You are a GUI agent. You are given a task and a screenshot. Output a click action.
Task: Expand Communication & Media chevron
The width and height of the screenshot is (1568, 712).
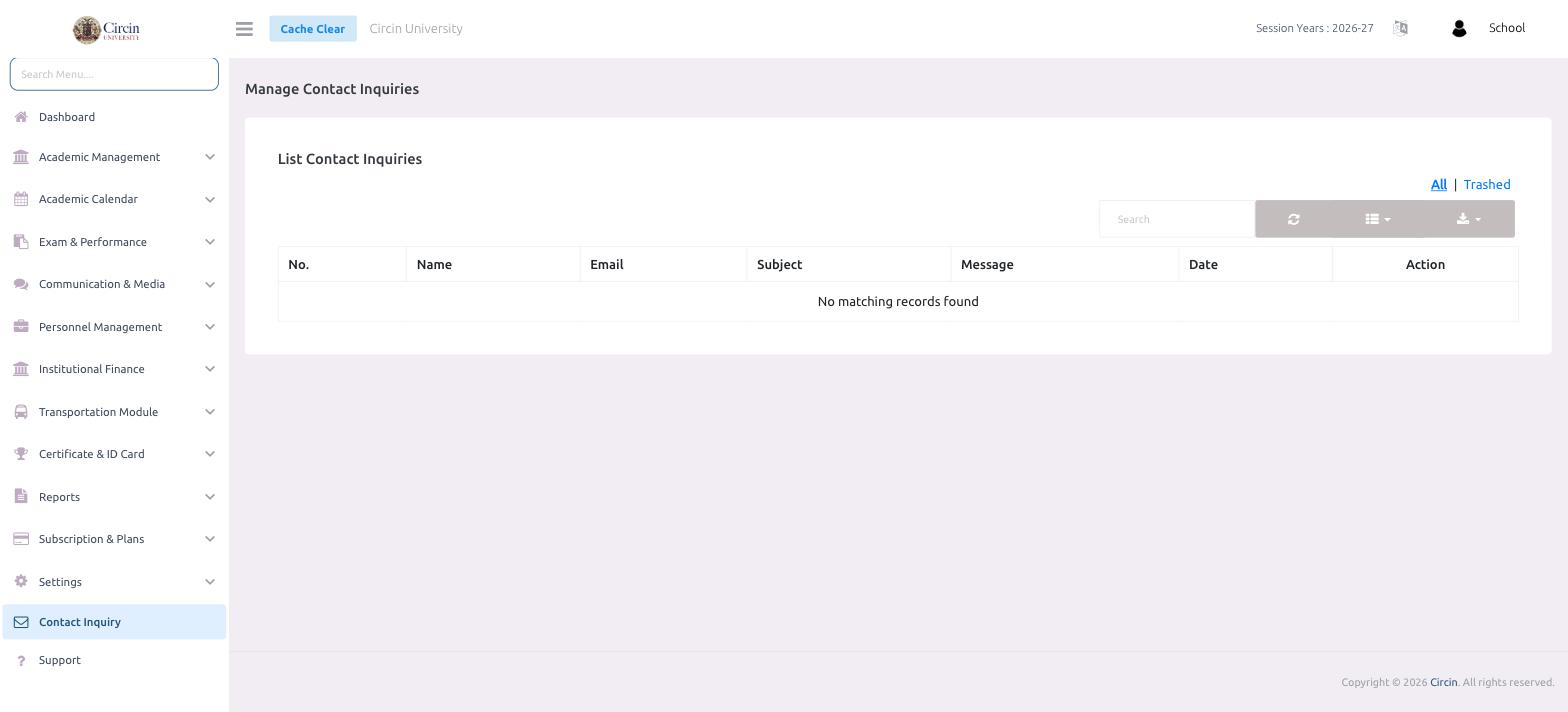click(x=210, y=284)
